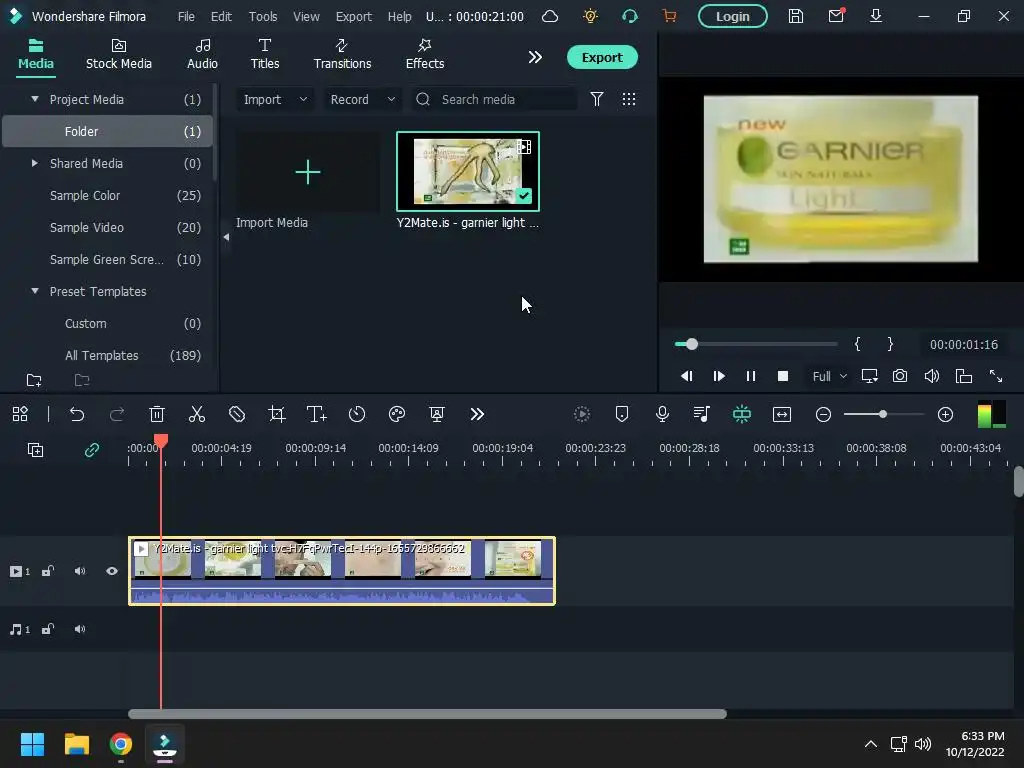
Task: Open the Color palette tool
Action: coord(397,414)
